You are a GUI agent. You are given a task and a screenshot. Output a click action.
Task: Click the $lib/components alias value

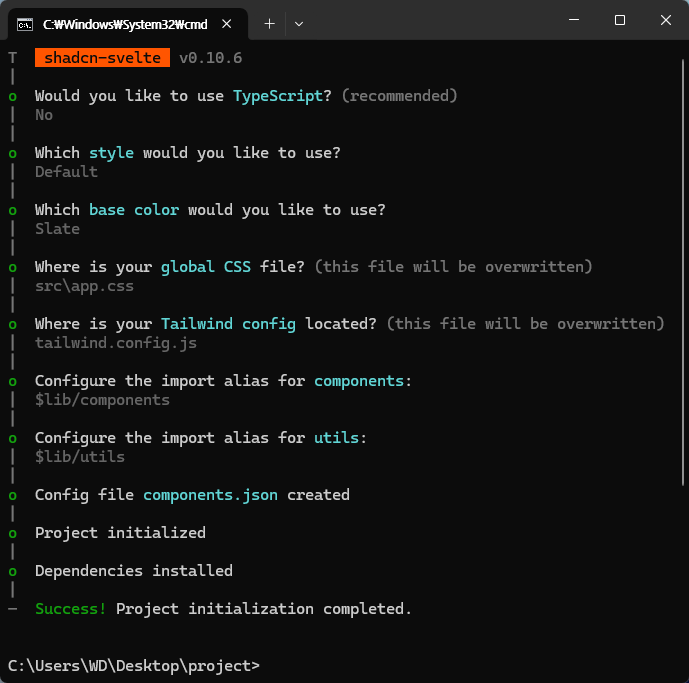point(102,400)
